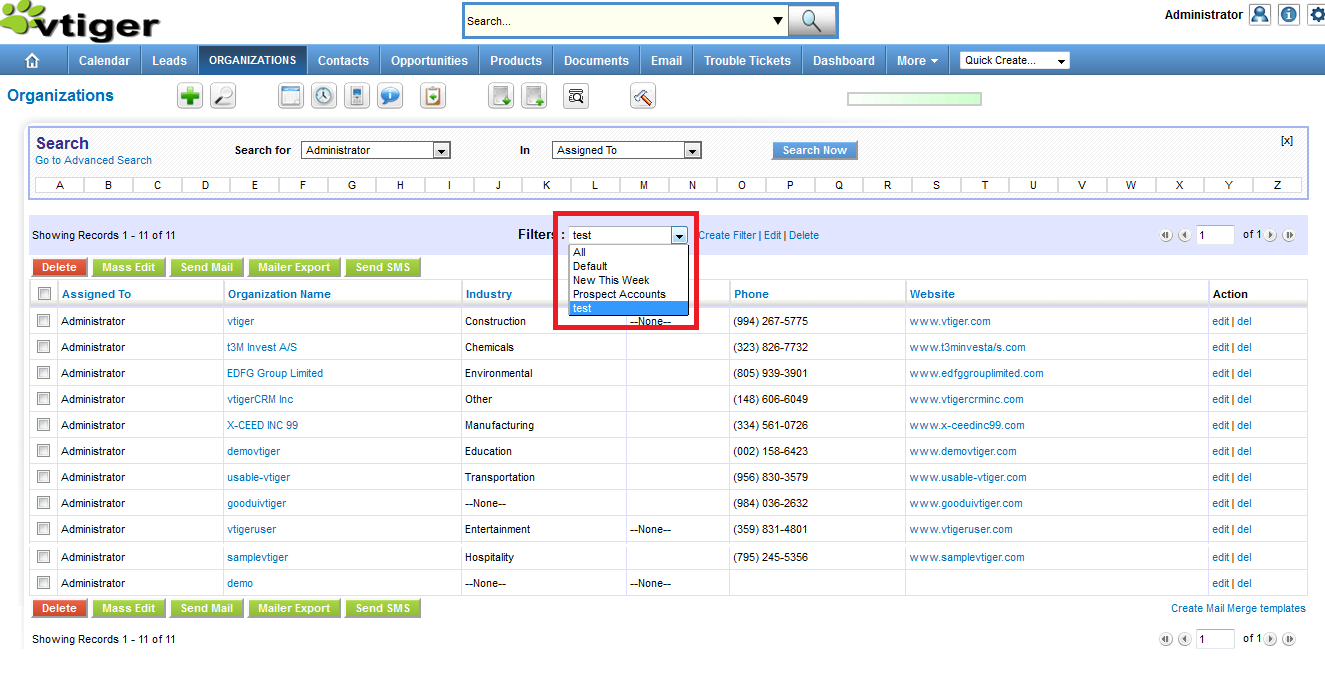Click the clipboard Last Viewed icon
This screenshot has height=675, width=1325.
tap(432, 96)
